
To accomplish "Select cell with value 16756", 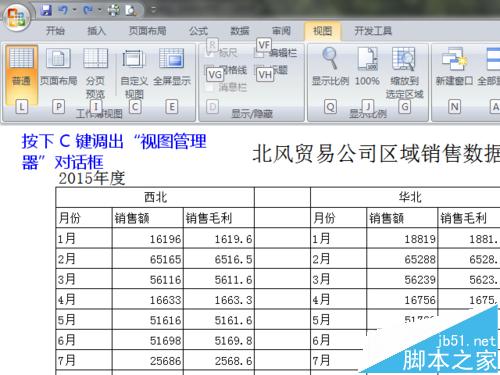I will coord(402,299).
